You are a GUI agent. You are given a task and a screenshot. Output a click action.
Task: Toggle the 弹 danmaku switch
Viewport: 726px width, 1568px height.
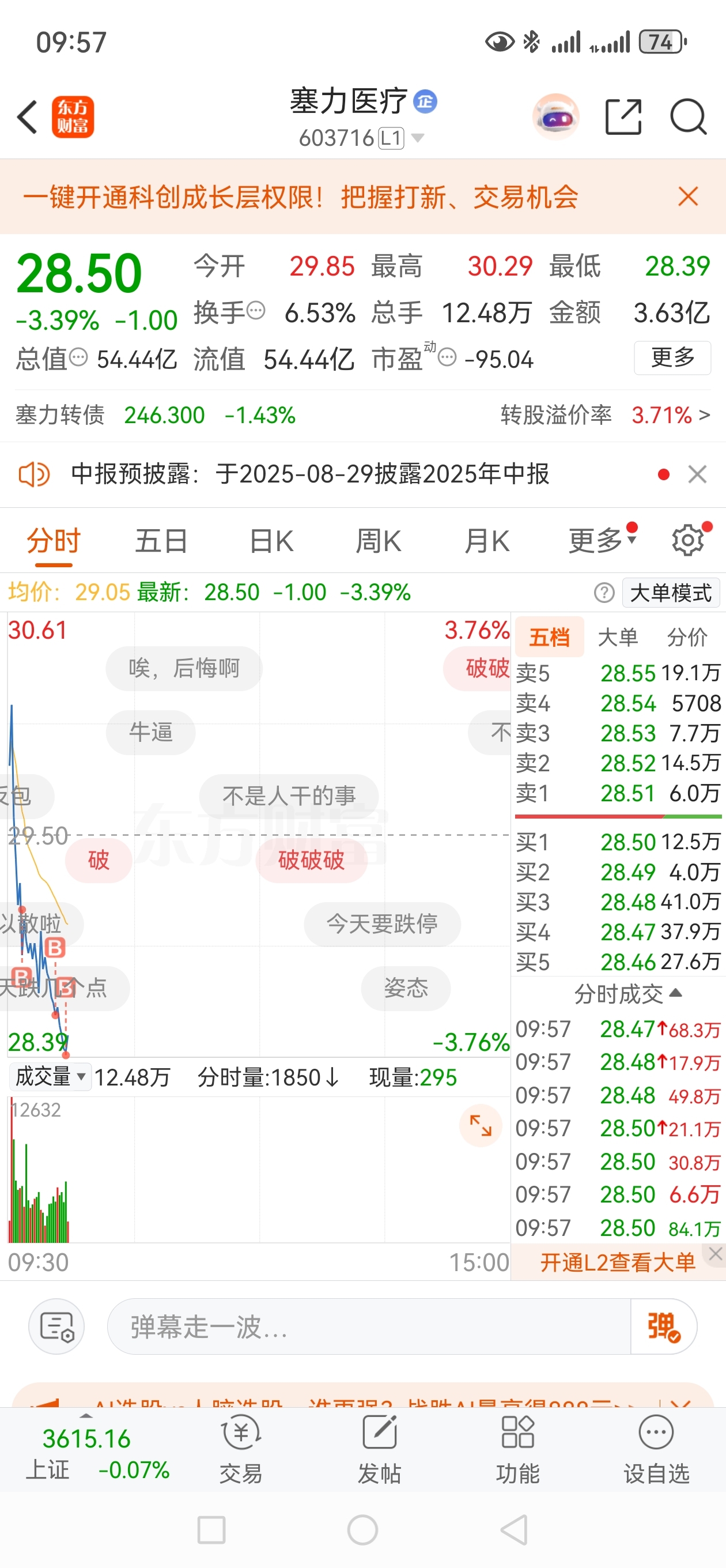click(663, 1326)
